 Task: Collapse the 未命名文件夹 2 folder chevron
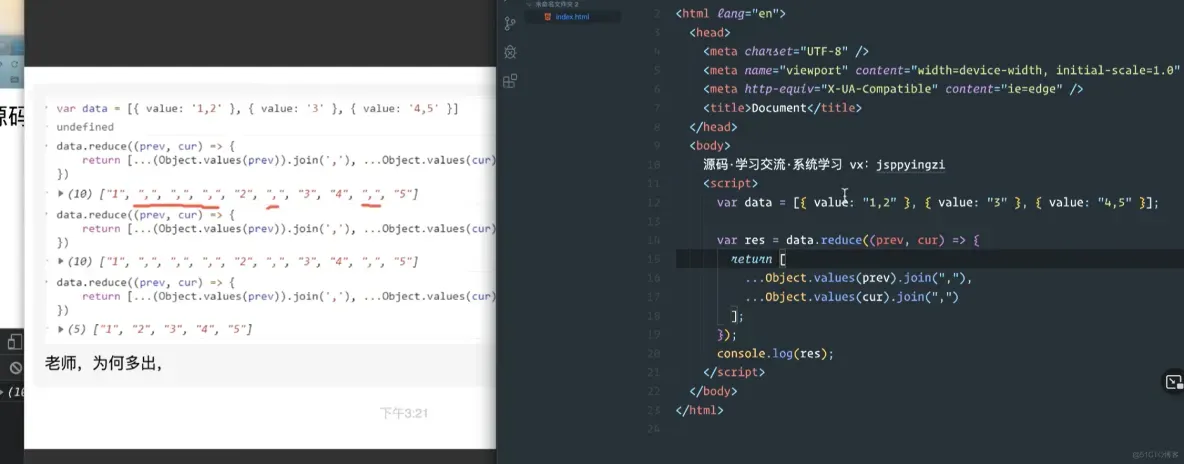click(x=529, y=5)
